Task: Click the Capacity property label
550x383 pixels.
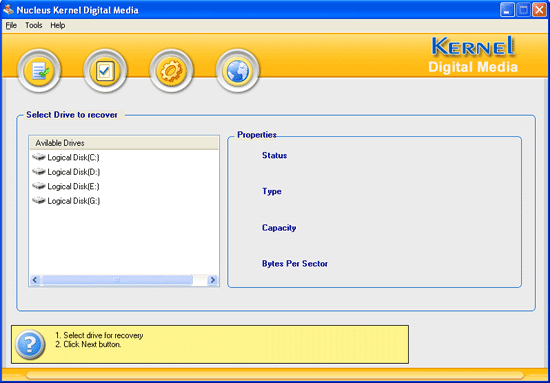Action: (279, 228)
